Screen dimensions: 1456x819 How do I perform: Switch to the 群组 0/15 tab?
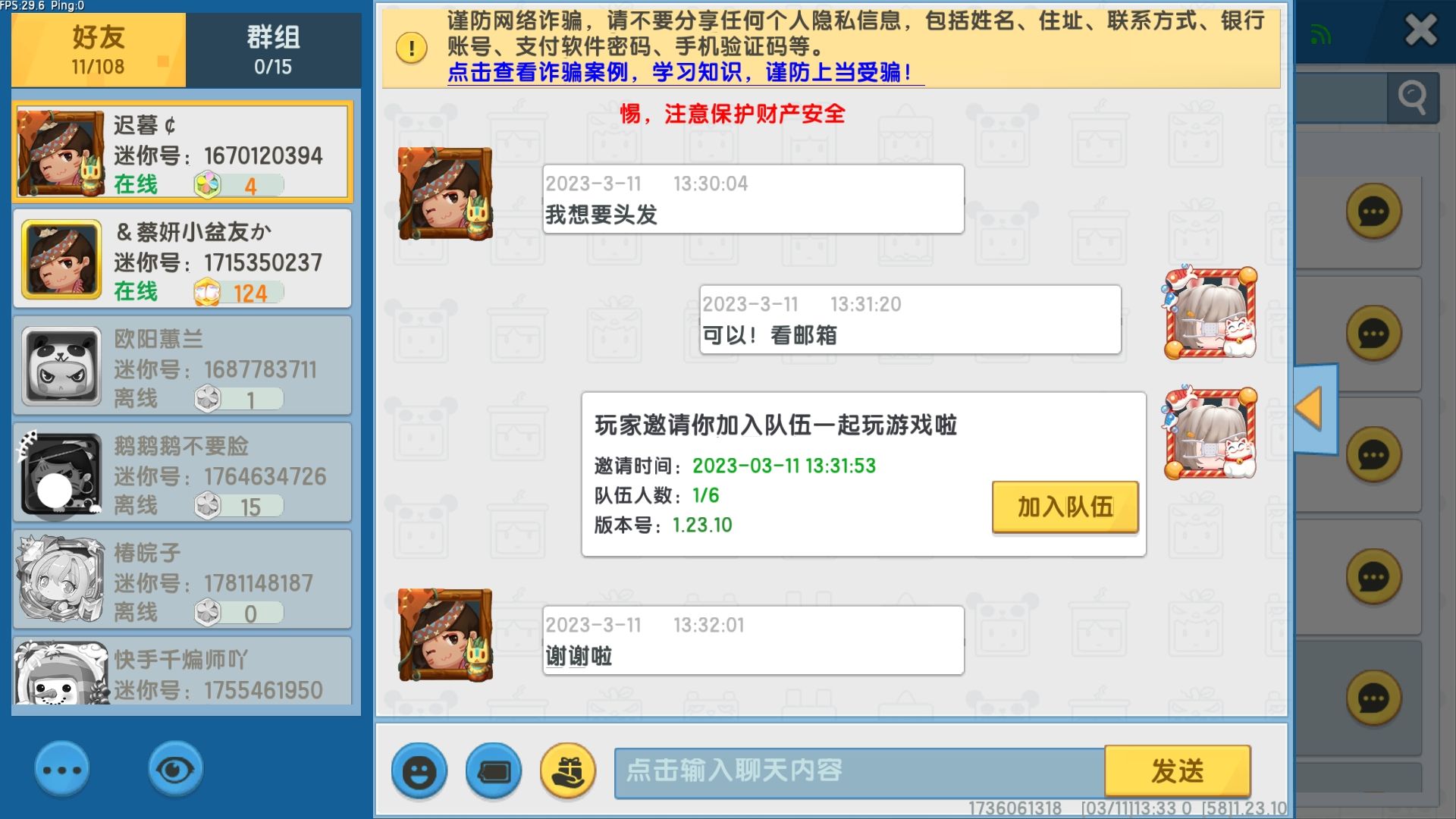click(x=273, y=50)
